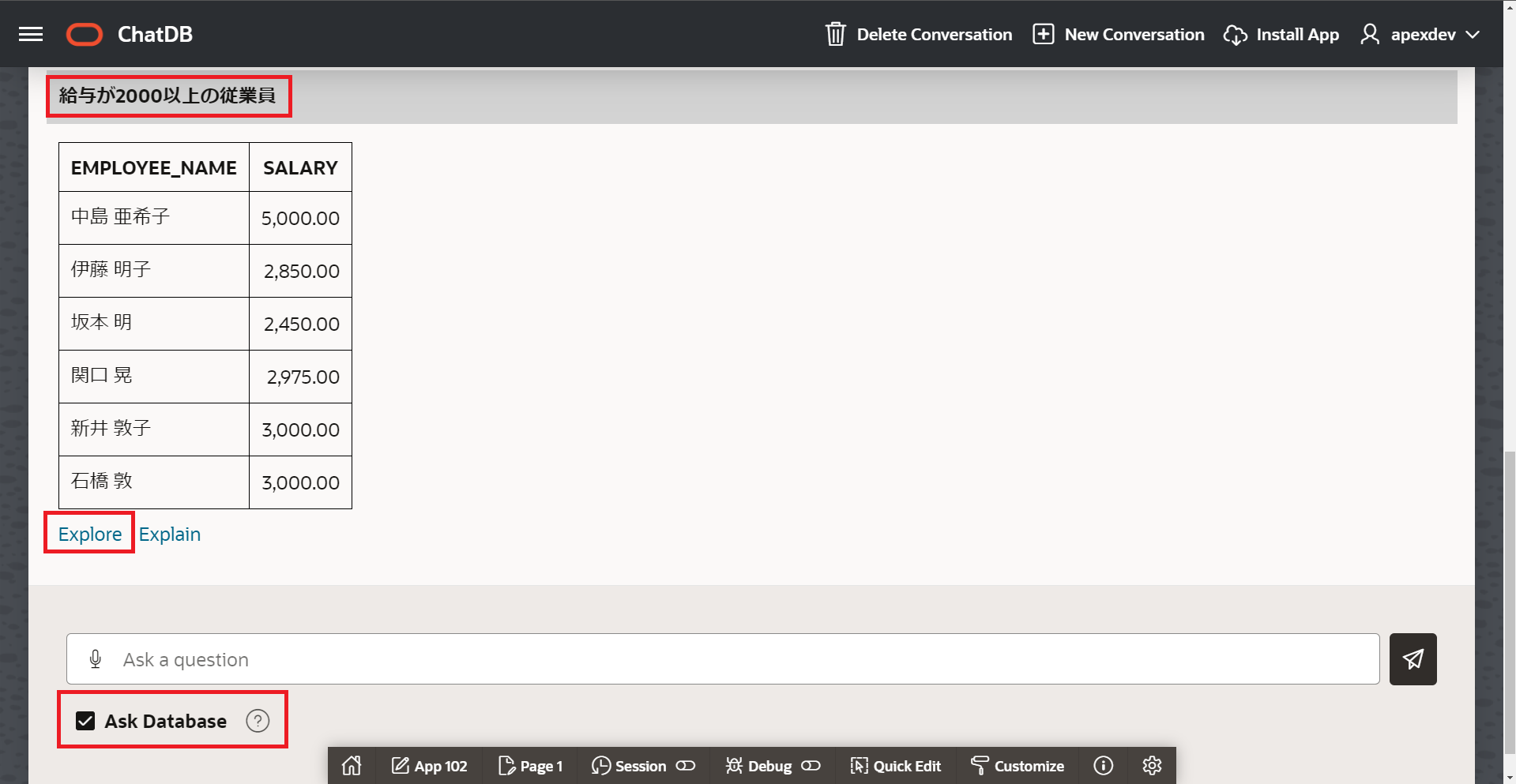This screenshot has width=1516, height=784.
Task: Click the prompt text 給与が2000以上の従業員
Action: point(167,96)
